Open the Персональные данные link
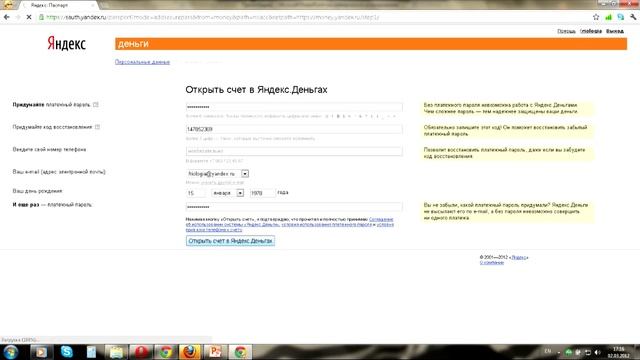Screen dimensions: 640x360 (x=142, y=62)
